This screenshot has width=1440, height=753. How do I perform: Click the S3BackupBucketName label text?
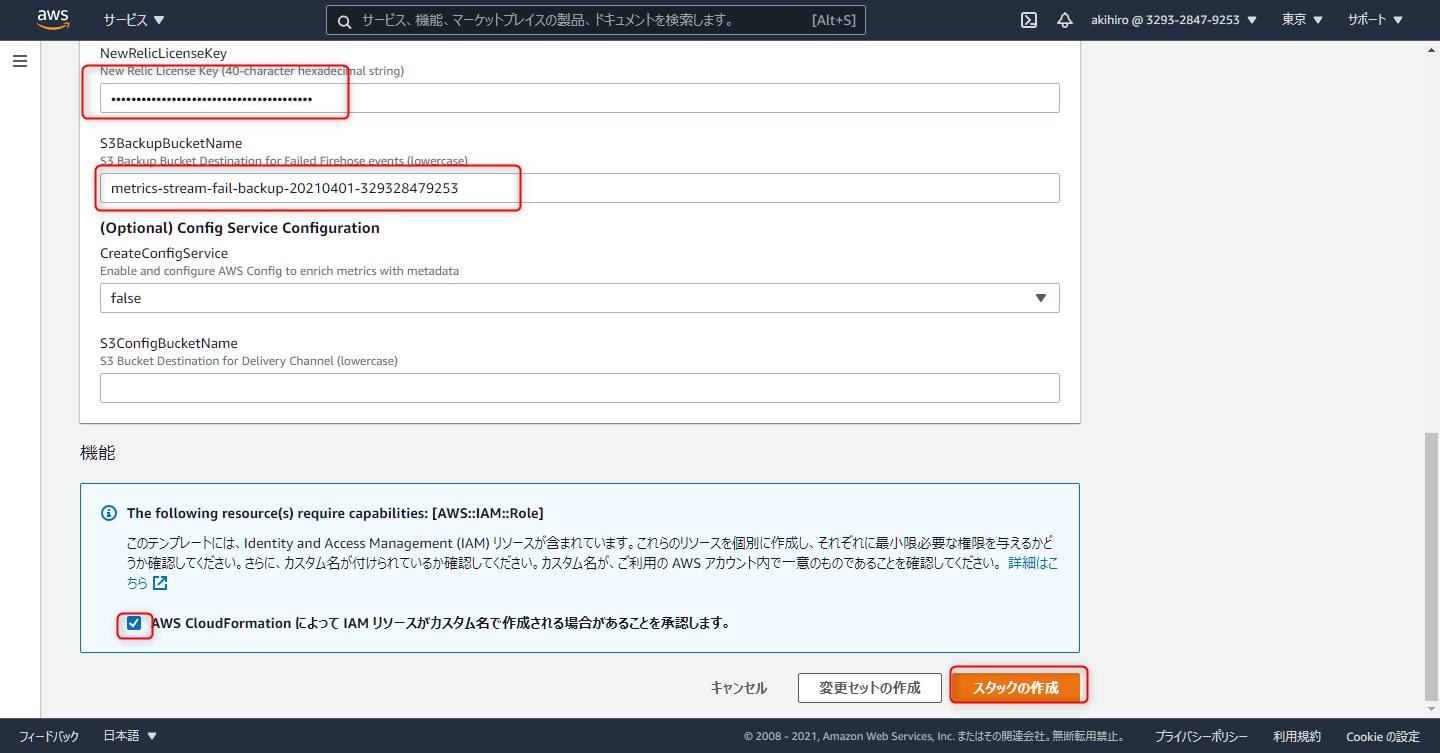171,143
